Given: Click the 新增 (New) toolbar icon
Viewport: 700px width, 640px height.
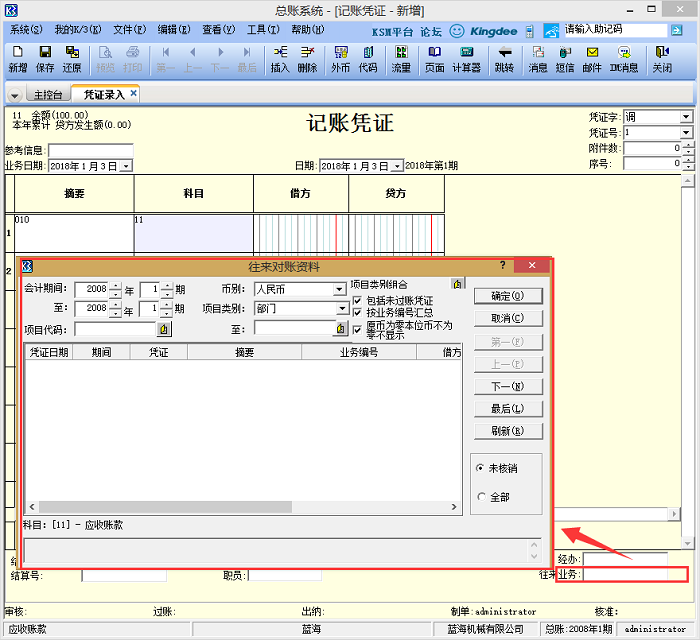Looking at the screenshot, I should click(x=17, y=59).
